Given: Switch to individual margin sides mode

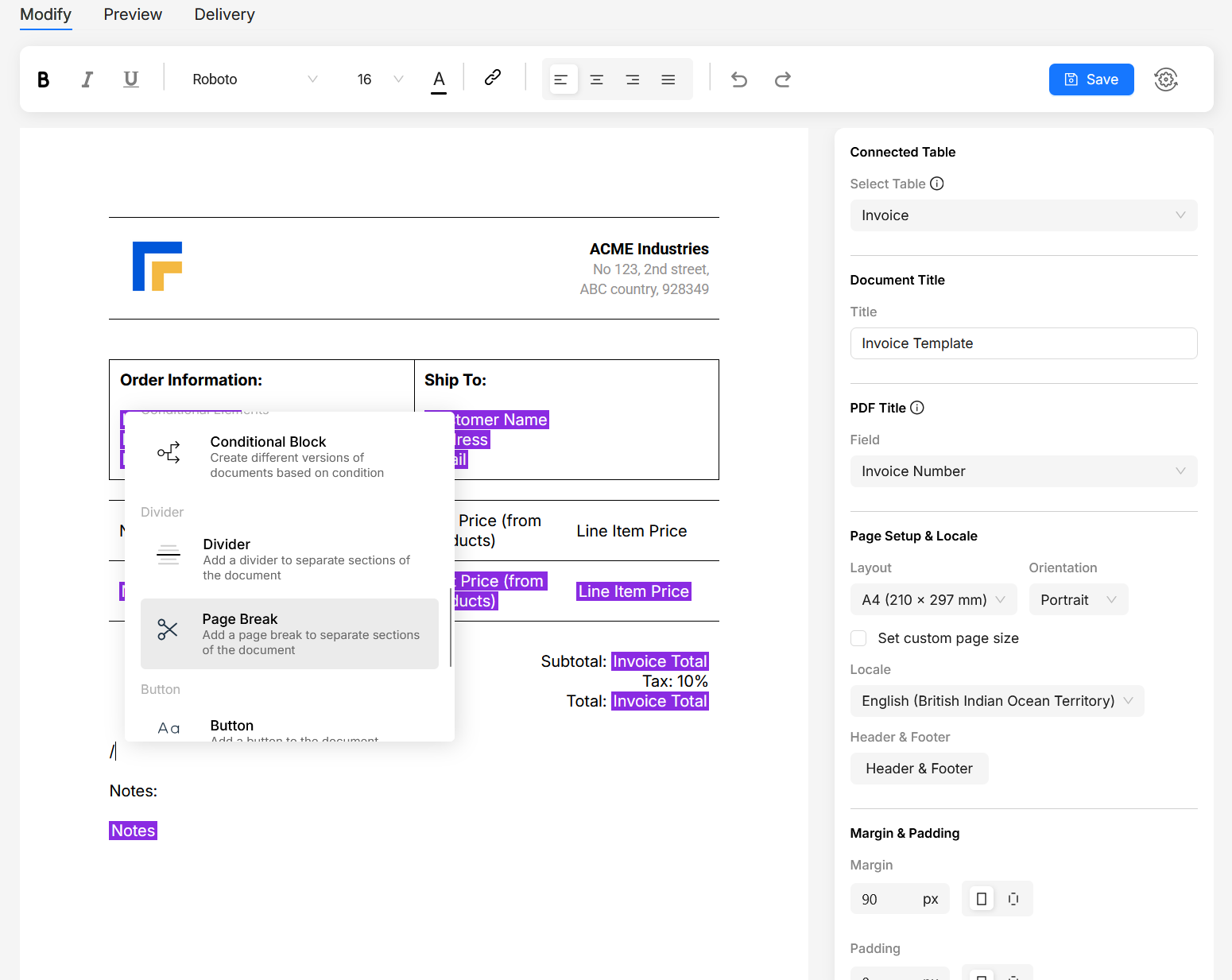Looking at the screenshot, I should [x=1013, y=899].
